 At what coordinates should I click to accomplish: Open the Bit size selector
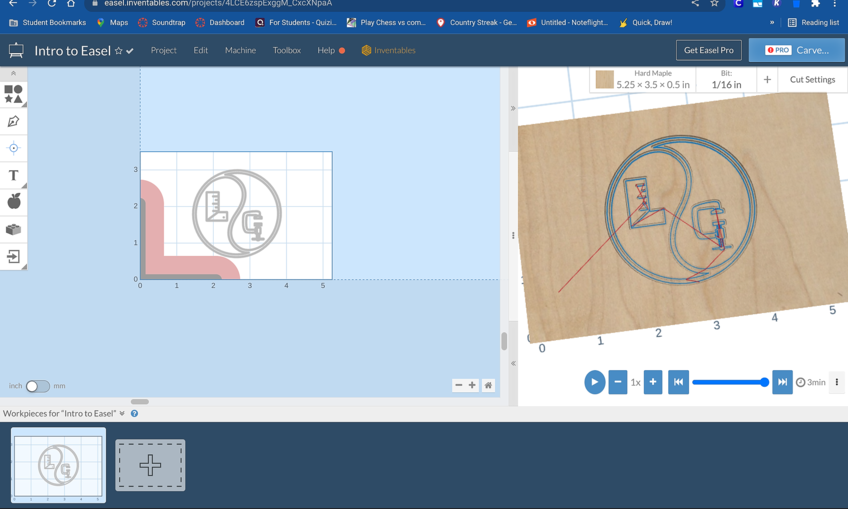pos(726,80)
